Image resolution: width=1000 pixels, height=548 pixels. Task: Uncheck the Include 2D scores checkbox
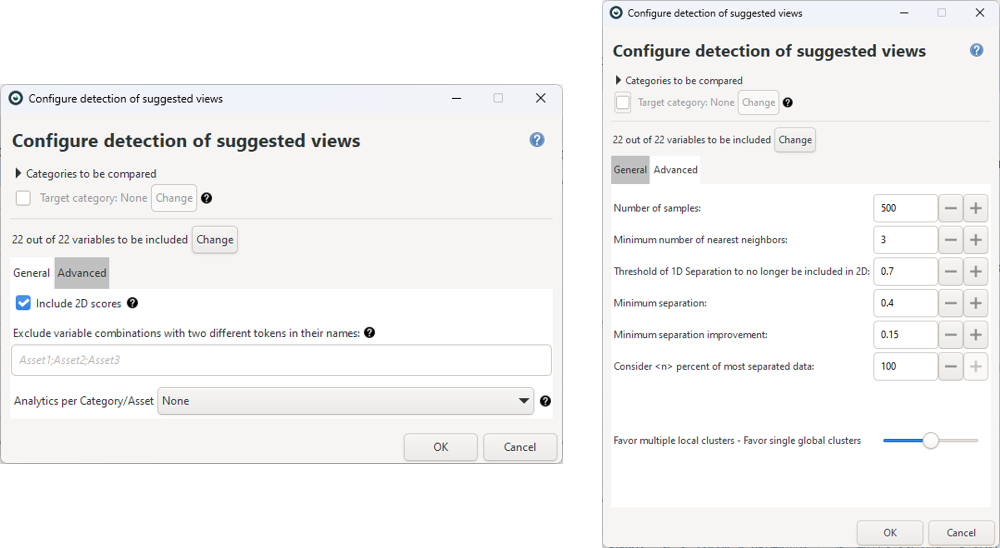pos(23,303)
